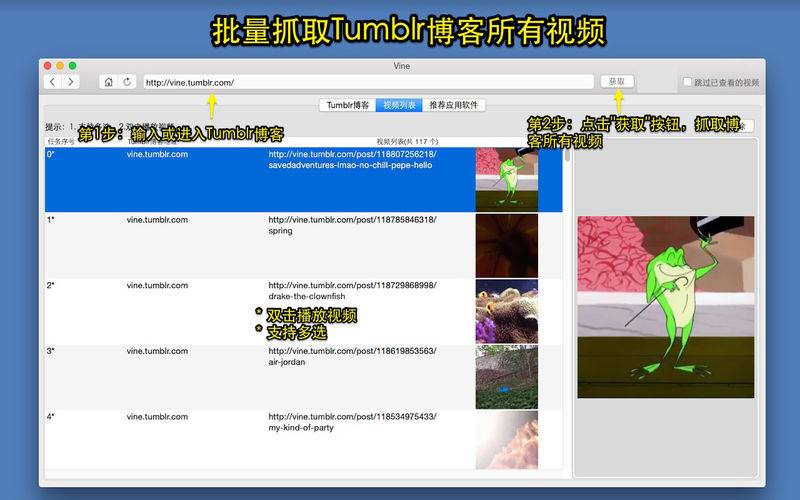Click the yellow minimize window button
The width and height of the screenshot is (800, 500).
(60, 66)
